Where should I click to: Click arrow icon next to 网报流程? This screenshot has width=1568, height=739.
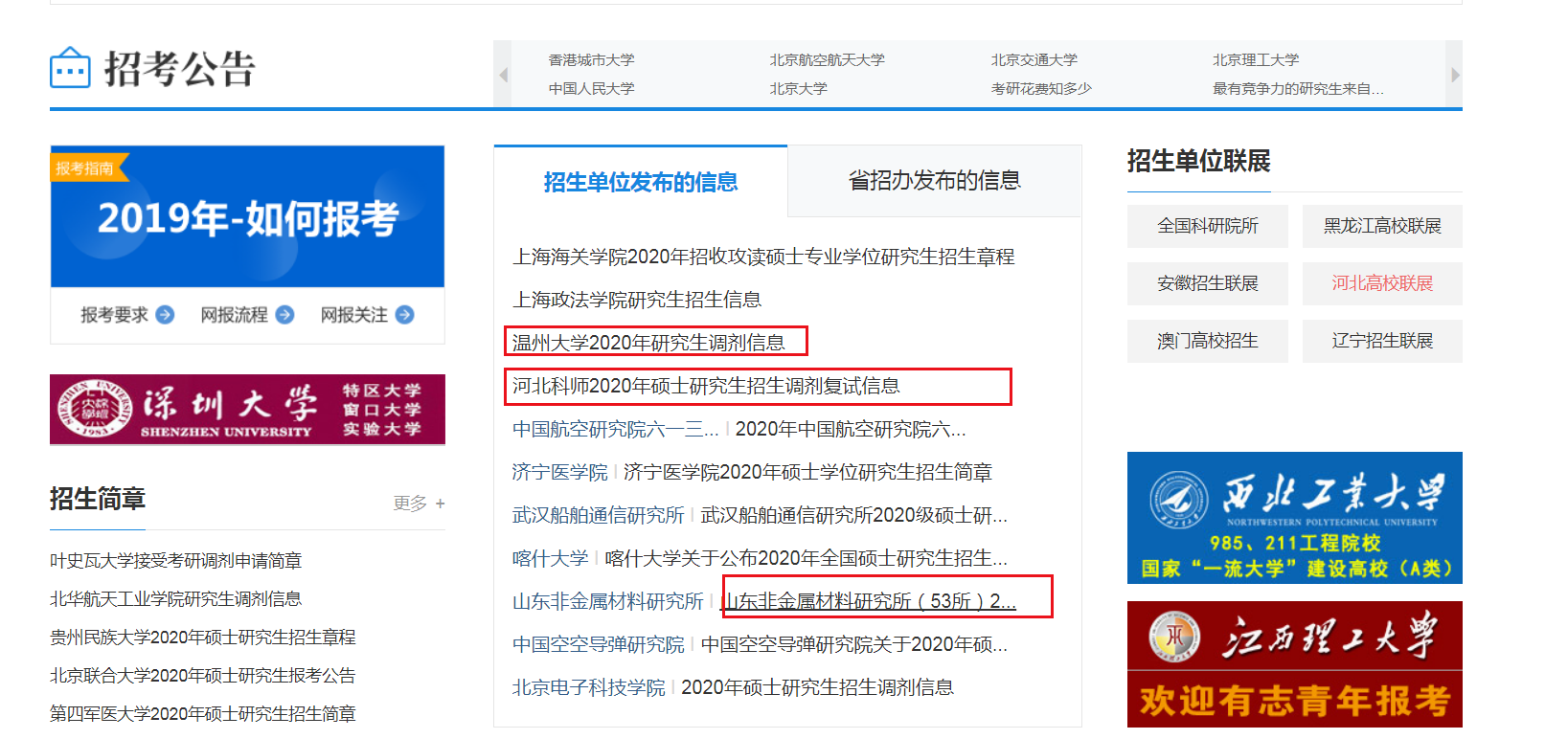tap(284, 315)
